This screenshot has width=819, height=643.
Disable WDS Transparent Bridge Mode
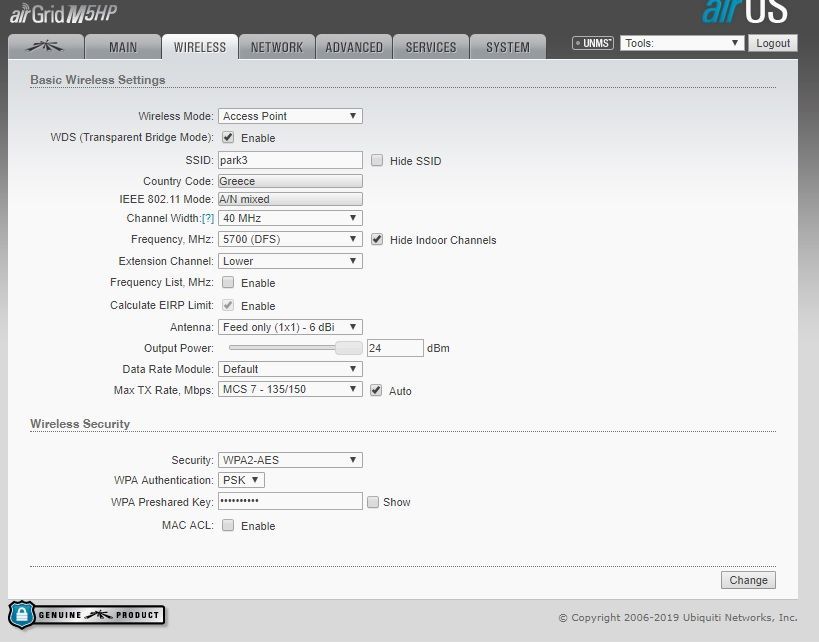[227, 138]
